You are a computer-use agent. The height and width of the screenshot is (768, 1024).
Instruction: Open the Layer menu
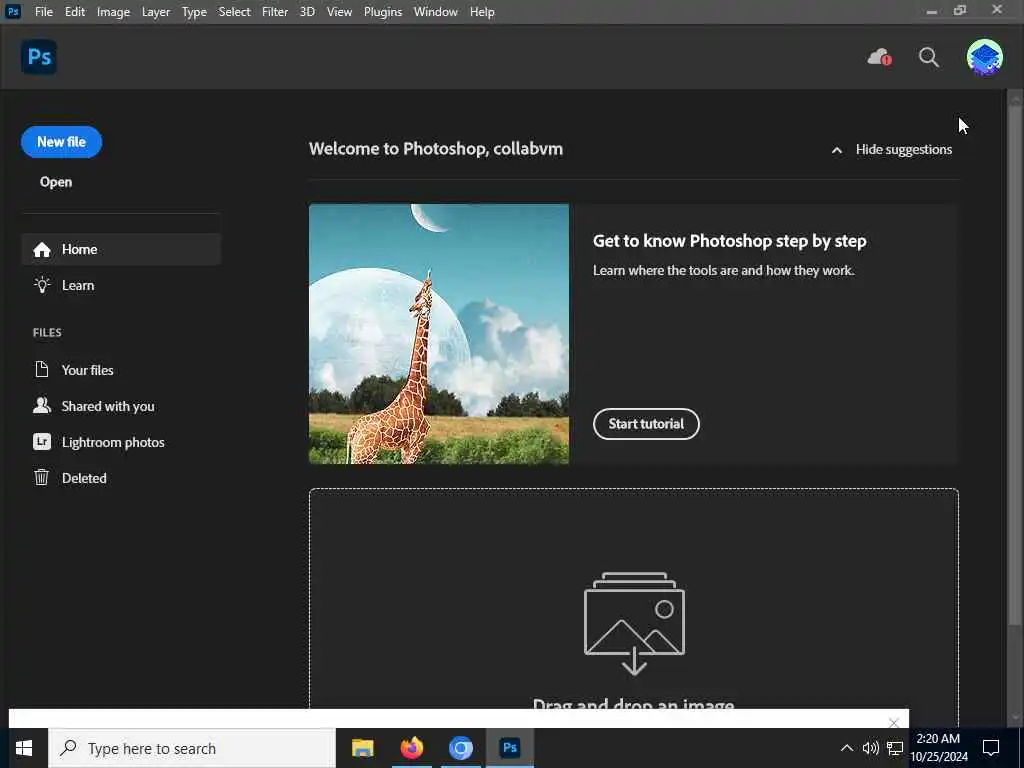point(156,12)
